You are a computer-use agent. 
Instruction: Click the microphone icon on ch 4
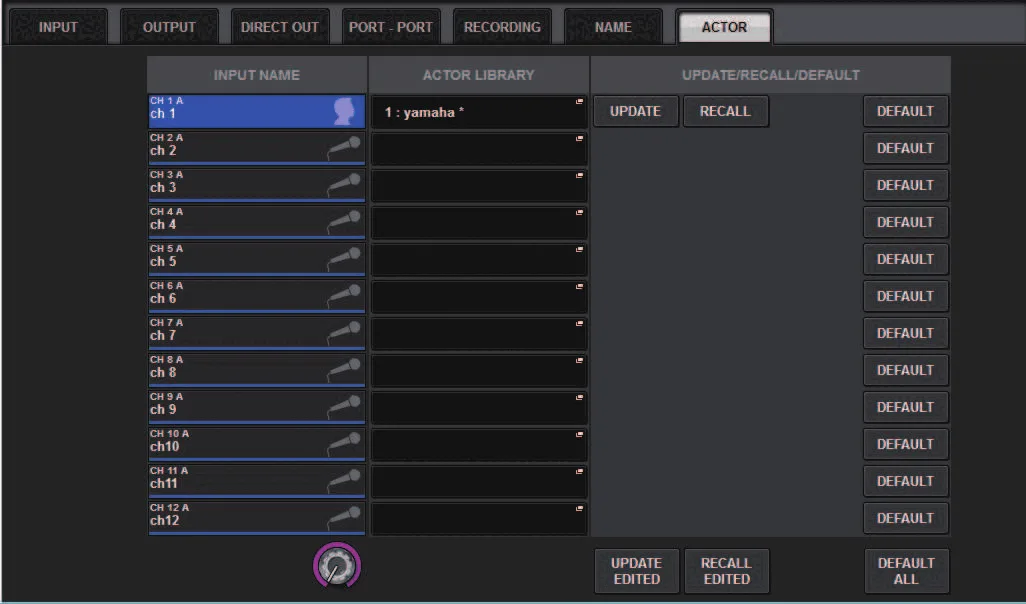pyautogui.click(x=344, y=222)
